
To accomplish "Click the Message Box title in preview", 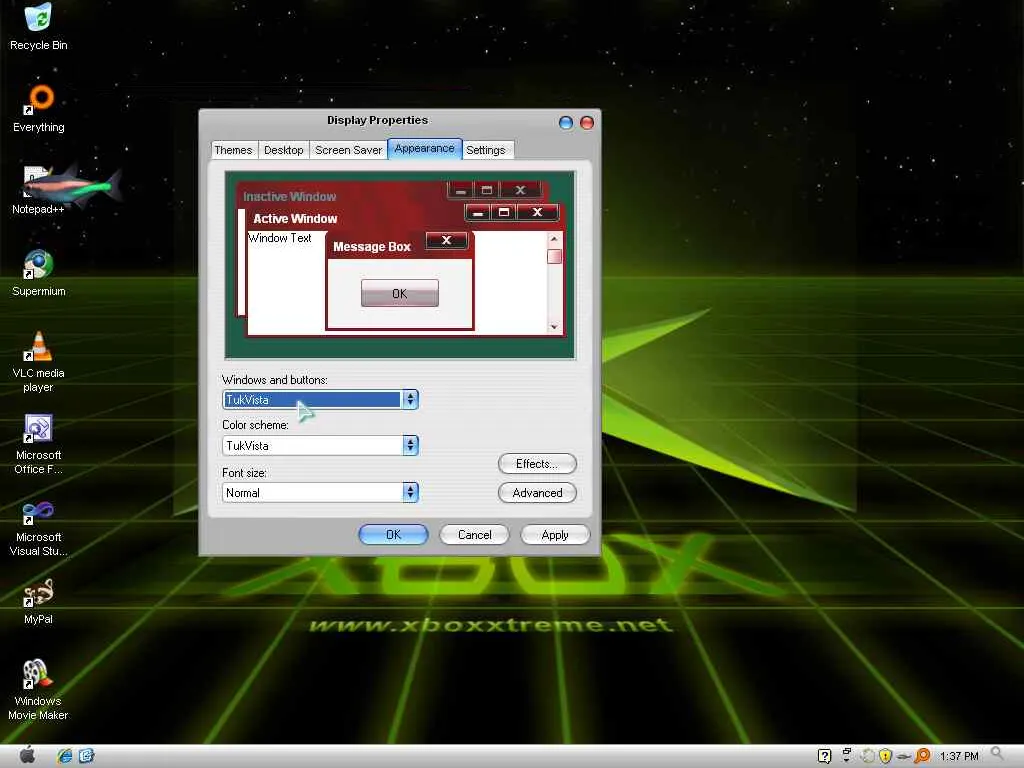I will click(x=372, y=247).
